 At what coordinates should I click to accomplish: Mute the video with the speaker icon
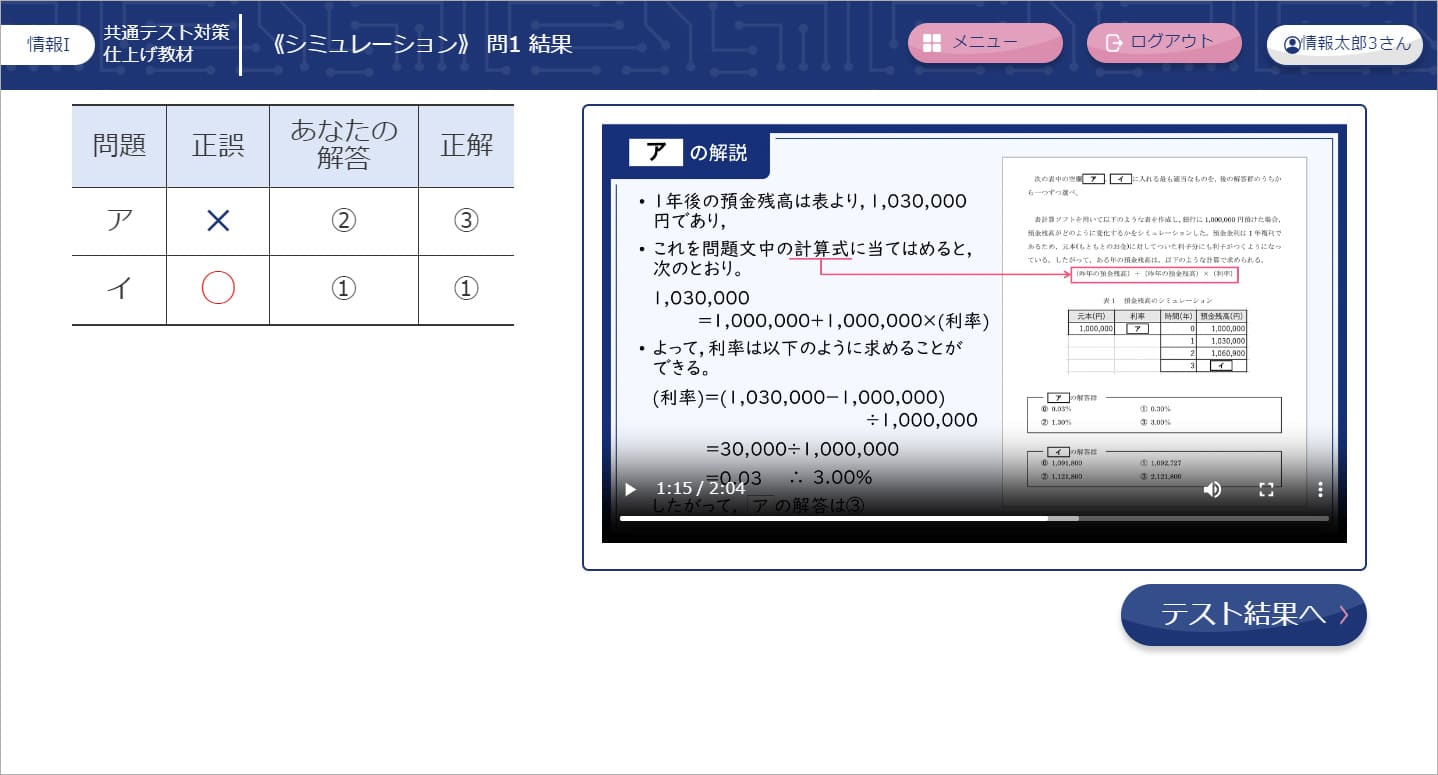point(1212,489)
